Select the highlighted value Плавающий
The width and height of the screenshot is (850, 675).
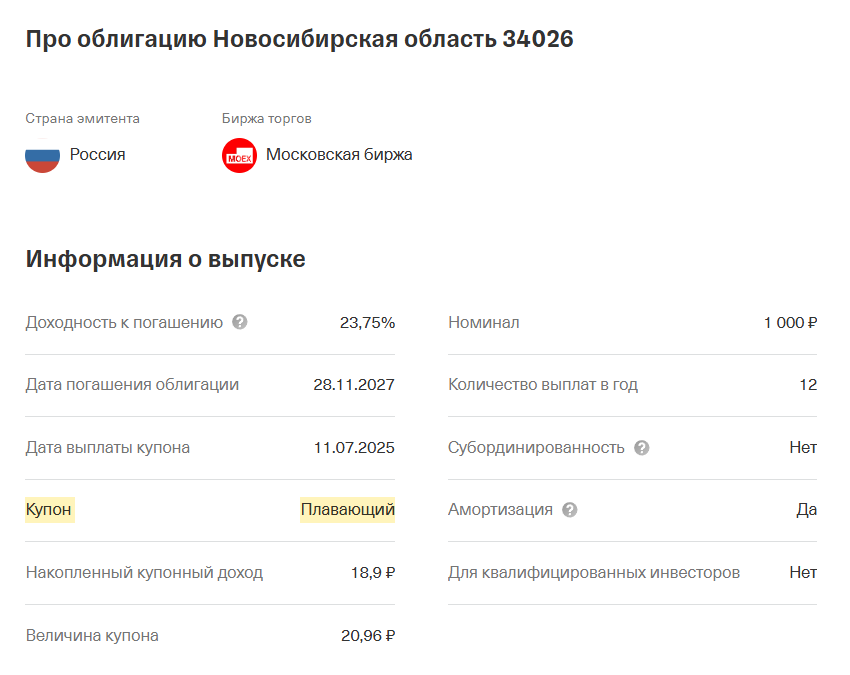347,510
